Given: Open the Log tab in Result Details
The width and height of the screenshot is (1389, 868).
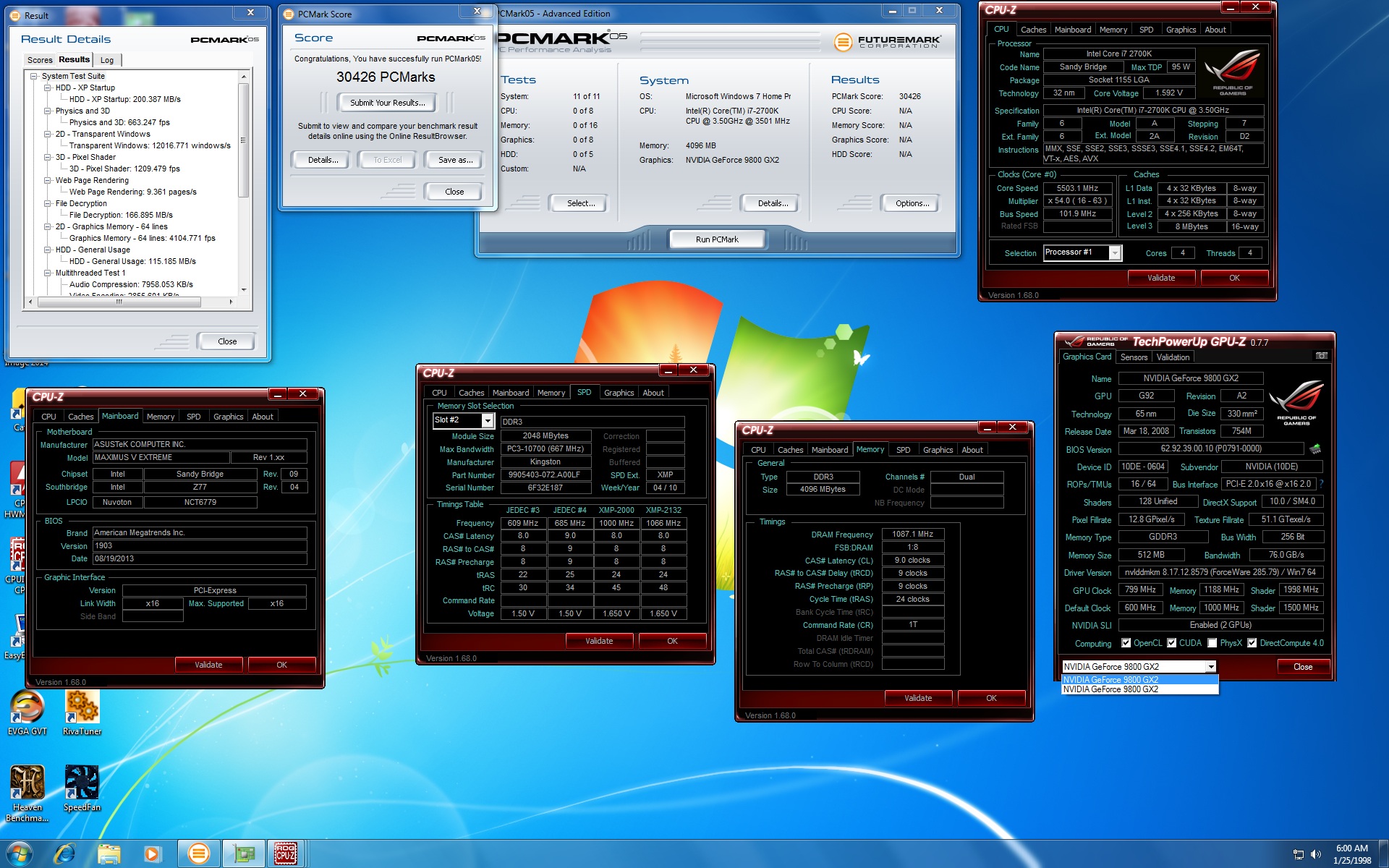Looking at the screenshot, I should tap(107, 60).
